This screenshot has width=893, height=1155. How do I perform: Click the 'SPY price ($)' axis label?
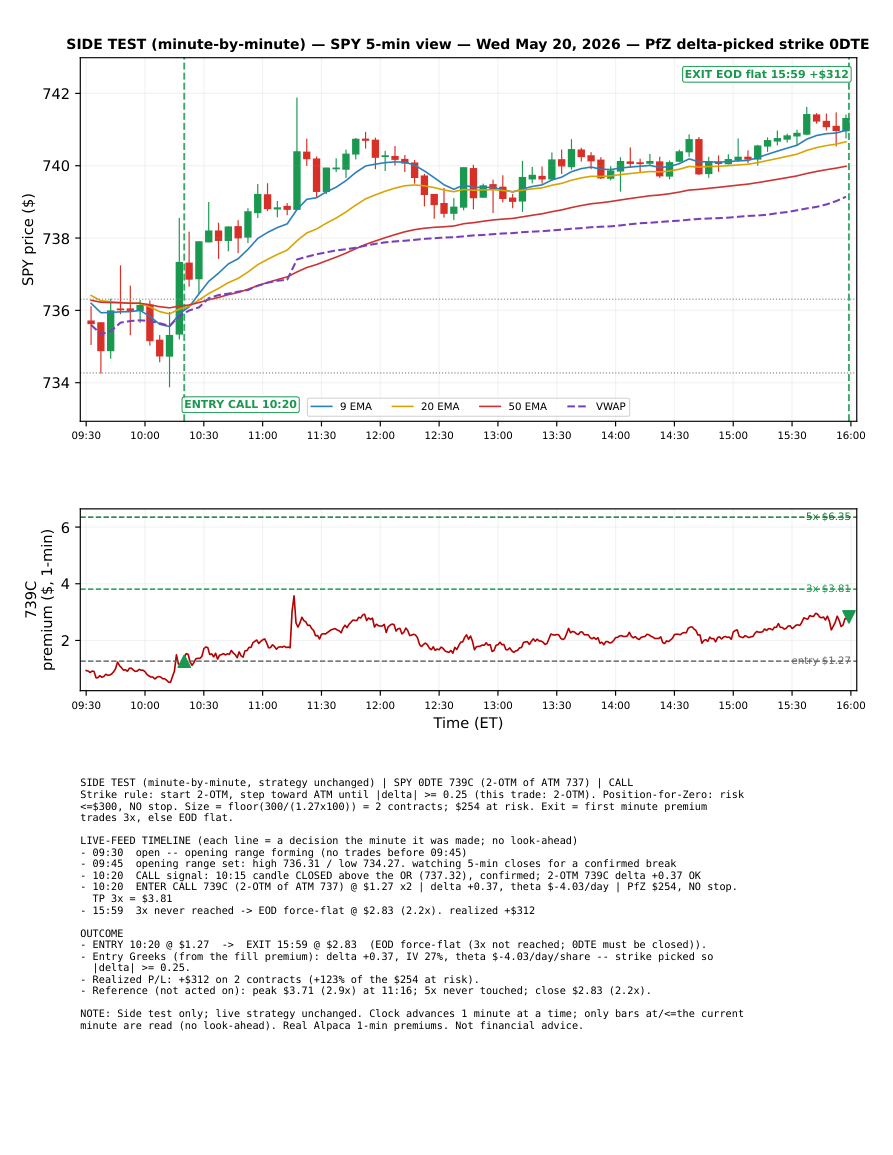[28, 239]
